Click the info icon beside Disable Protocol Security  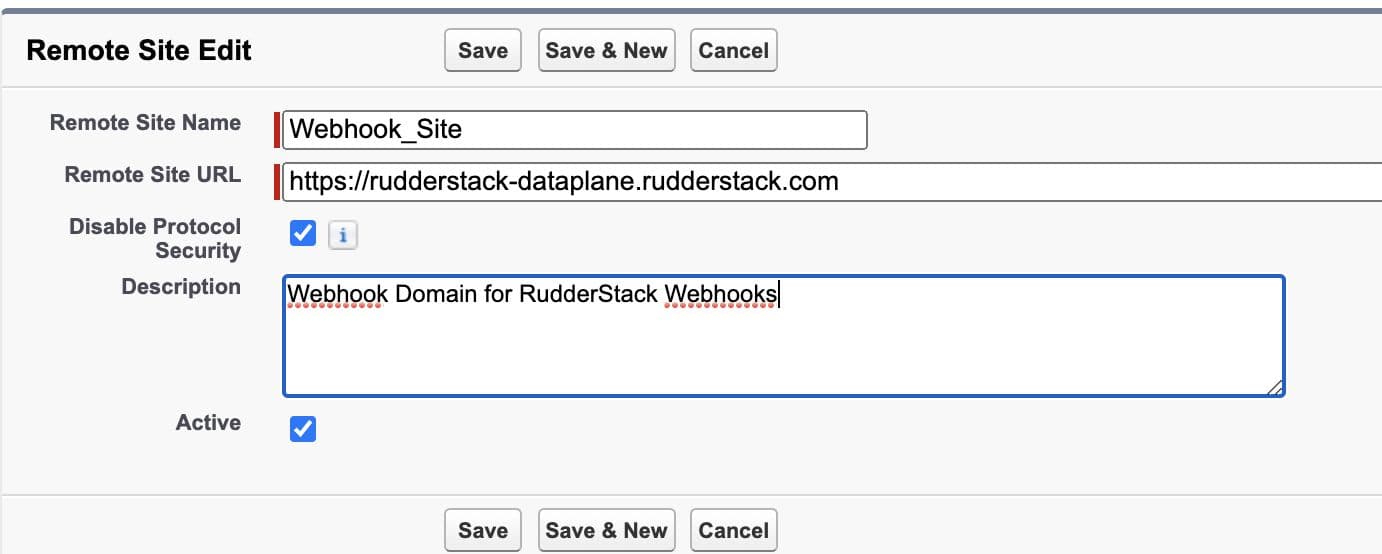[x=343, y=235]
